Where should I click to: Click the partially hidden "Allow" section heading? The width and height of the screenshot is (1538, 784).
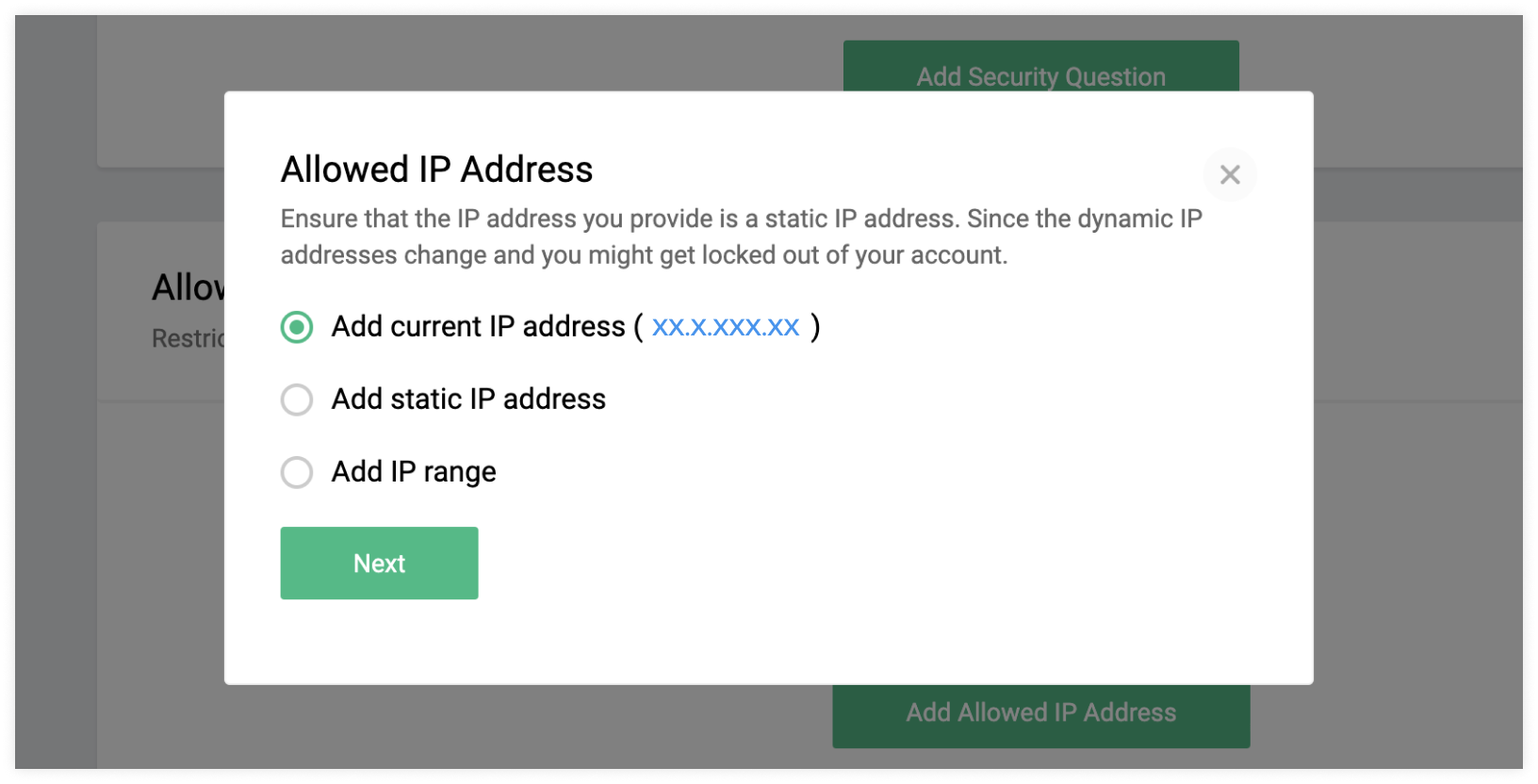[x=188, y=287]
